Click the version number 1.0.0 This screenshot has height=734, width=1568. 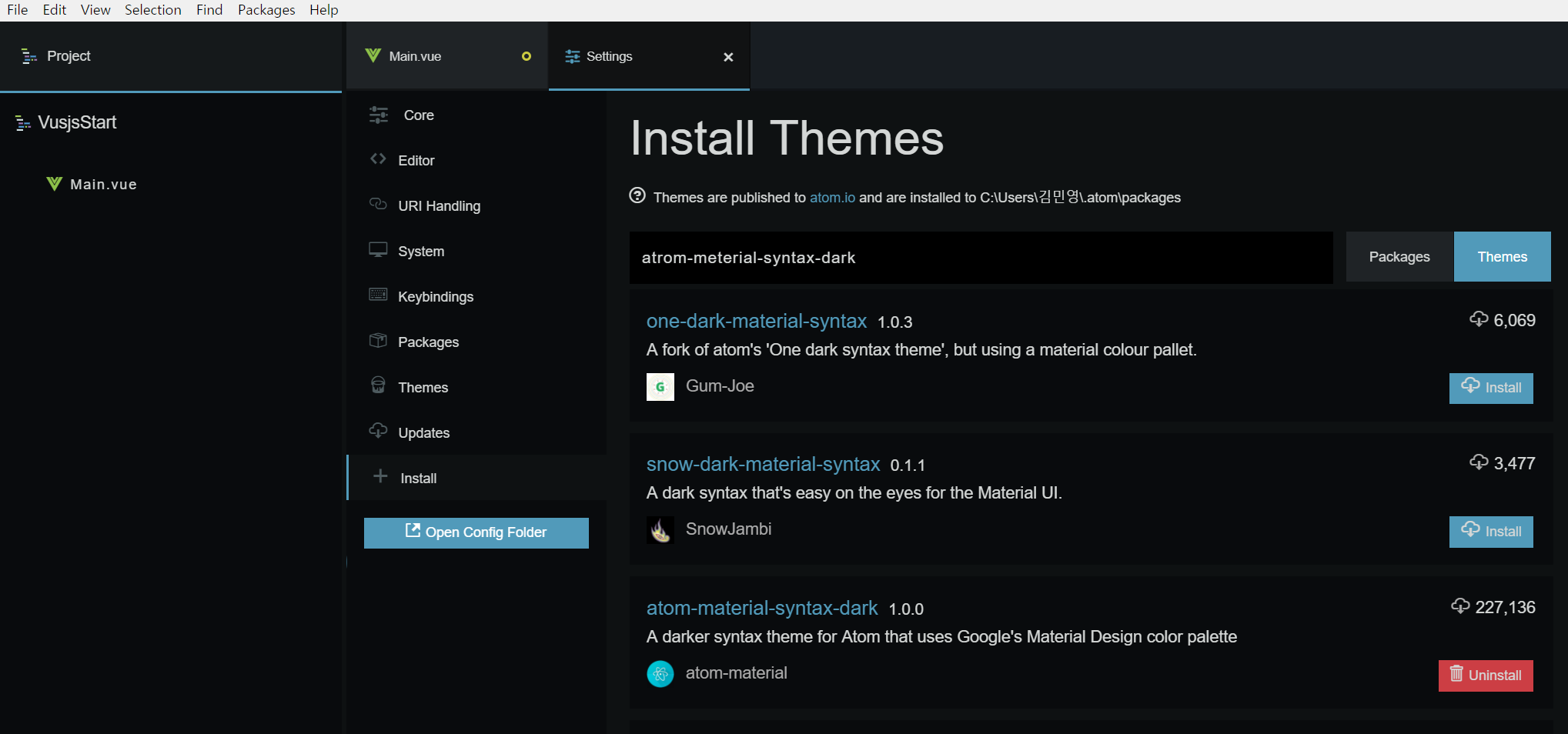click(x=906, y=609)
